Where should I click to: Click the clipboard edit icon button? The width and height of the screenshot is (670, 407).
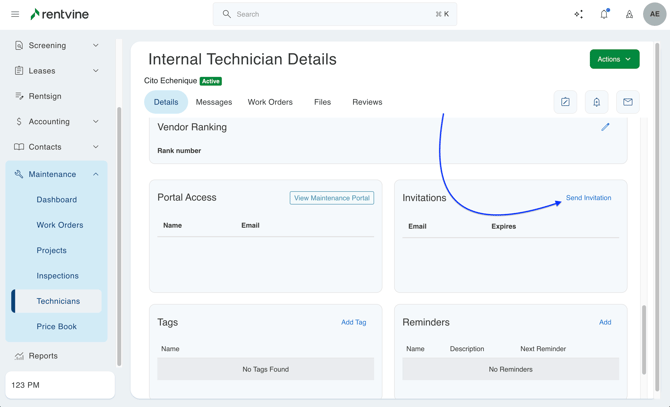click(565, 102)
